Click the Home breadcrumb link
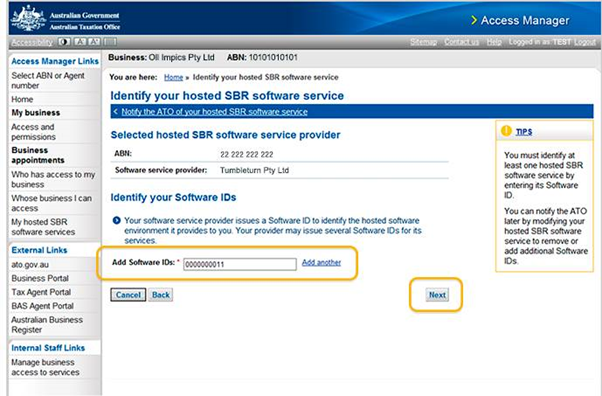This screenshot has height=396, width=602. click(x=173, y=77)
